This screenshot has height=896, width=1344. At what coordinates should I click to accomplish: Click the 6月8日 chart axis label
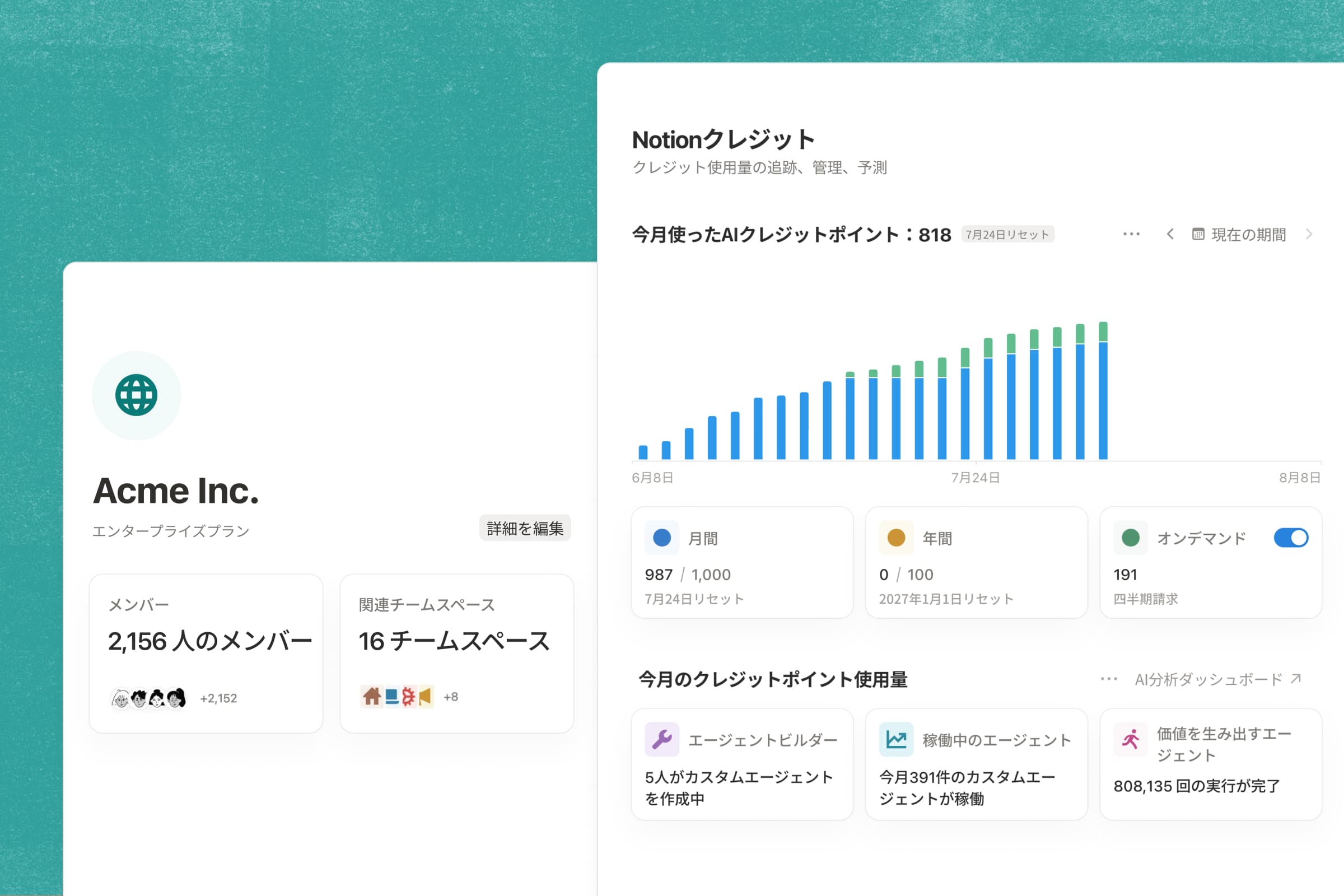tap(652, 477)
